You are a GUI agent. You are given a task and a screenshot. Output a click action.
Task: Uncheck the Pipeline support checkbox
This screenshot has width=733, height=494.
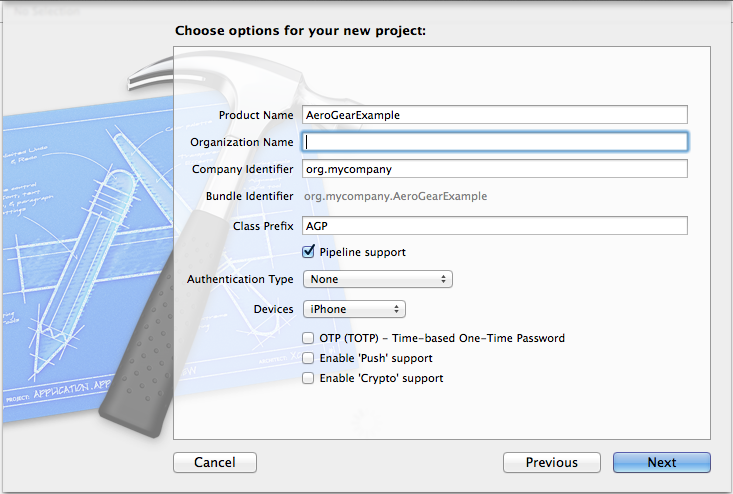(308, 251)
